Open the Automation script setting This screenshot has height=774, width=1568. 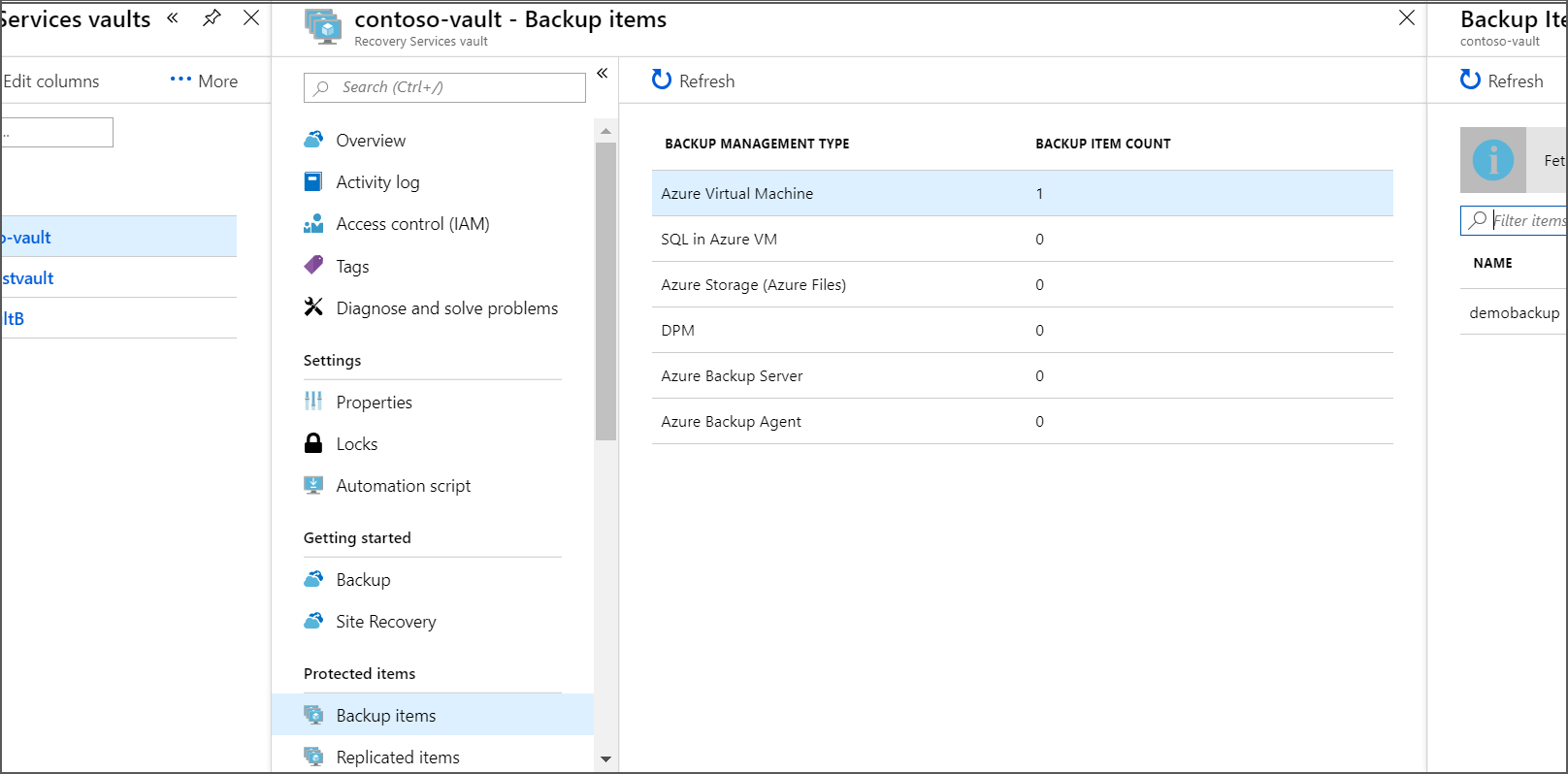404,486
